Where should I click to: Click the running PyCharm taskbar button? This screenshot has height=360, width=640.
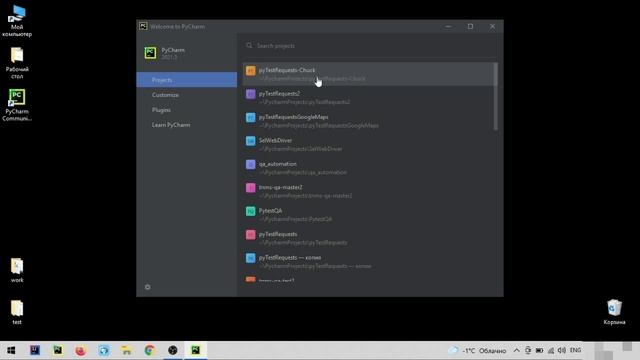196,350
